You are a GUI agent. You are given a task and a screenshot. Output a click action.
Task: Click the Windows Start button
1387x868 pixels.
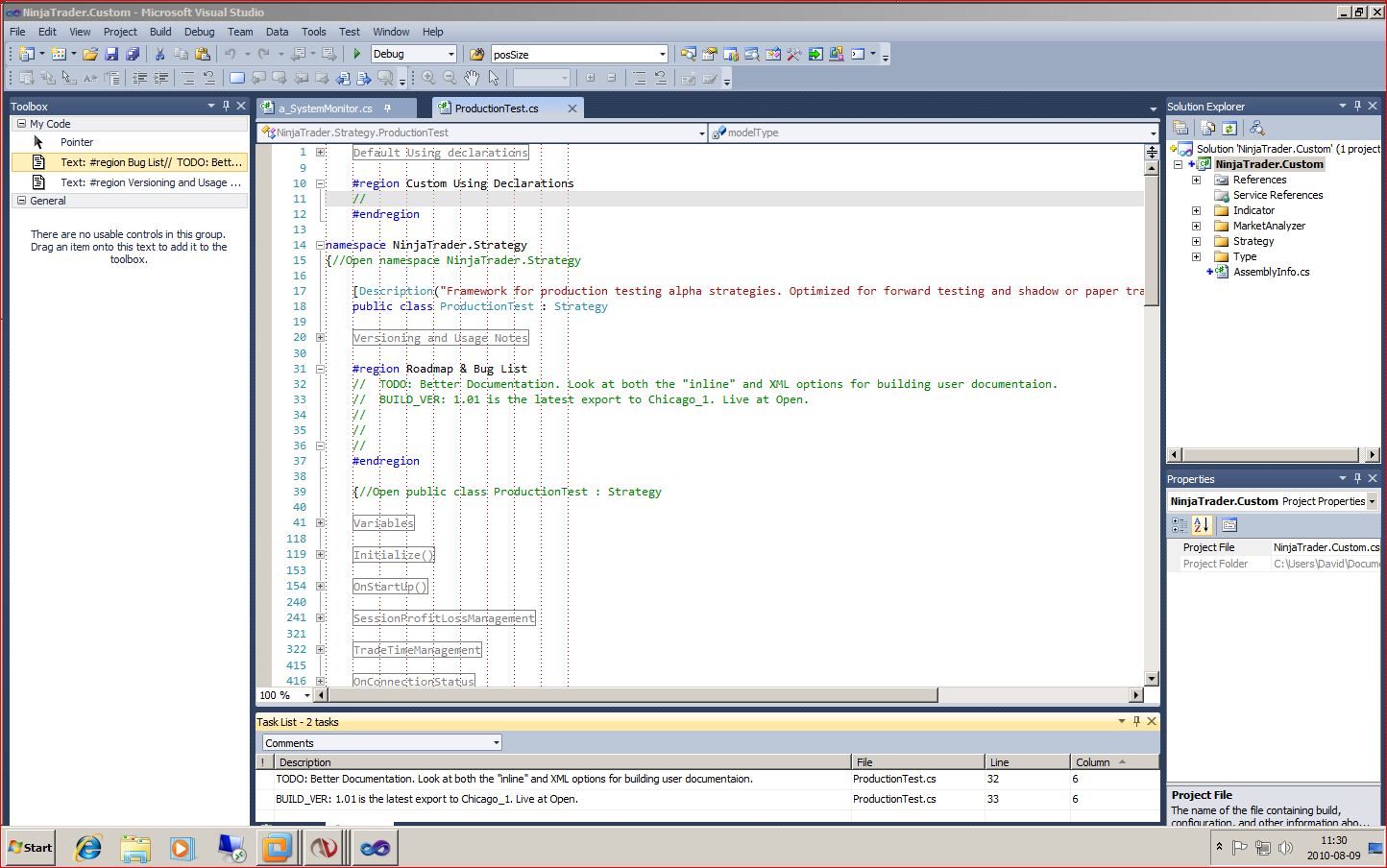pyautogui.click(x=30, y=848)
